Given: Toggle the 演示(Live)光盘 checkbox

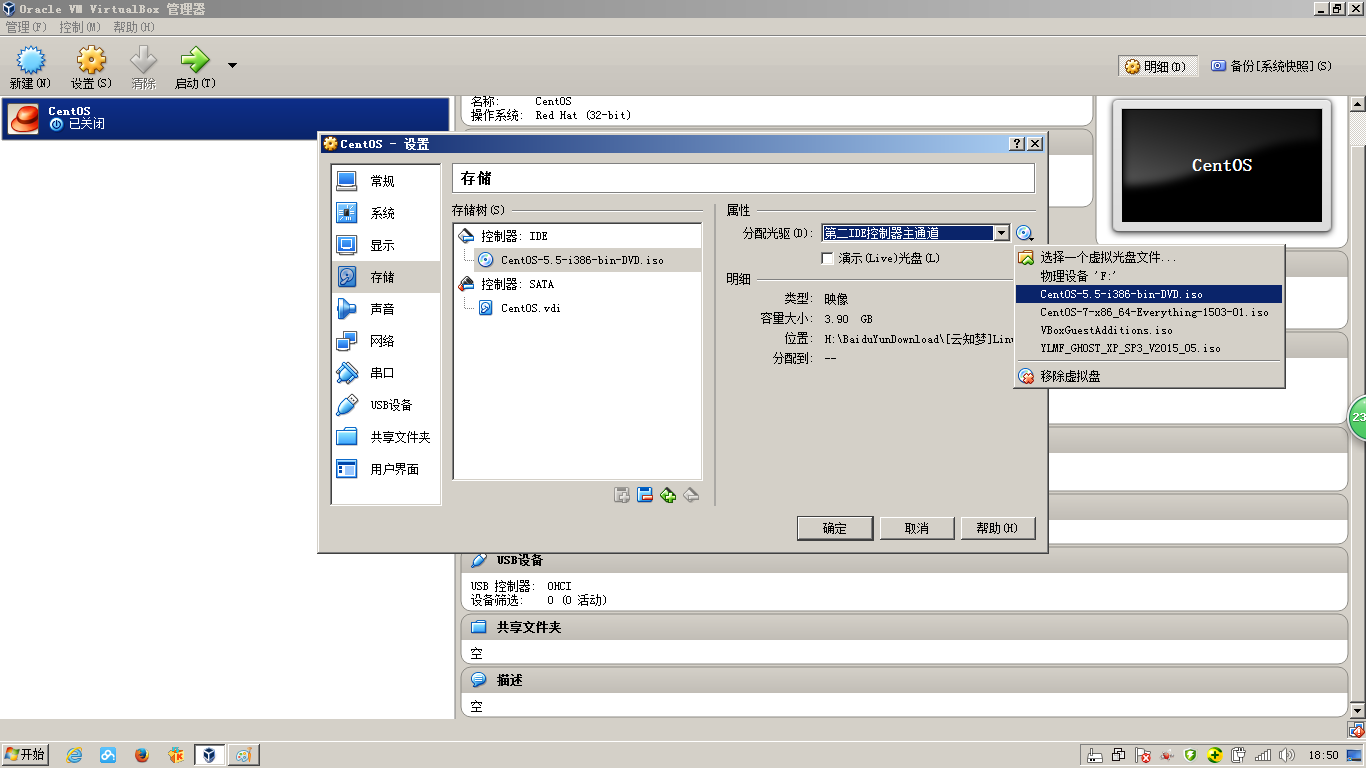Looking at the screenshot, I should tap(827, 258).
